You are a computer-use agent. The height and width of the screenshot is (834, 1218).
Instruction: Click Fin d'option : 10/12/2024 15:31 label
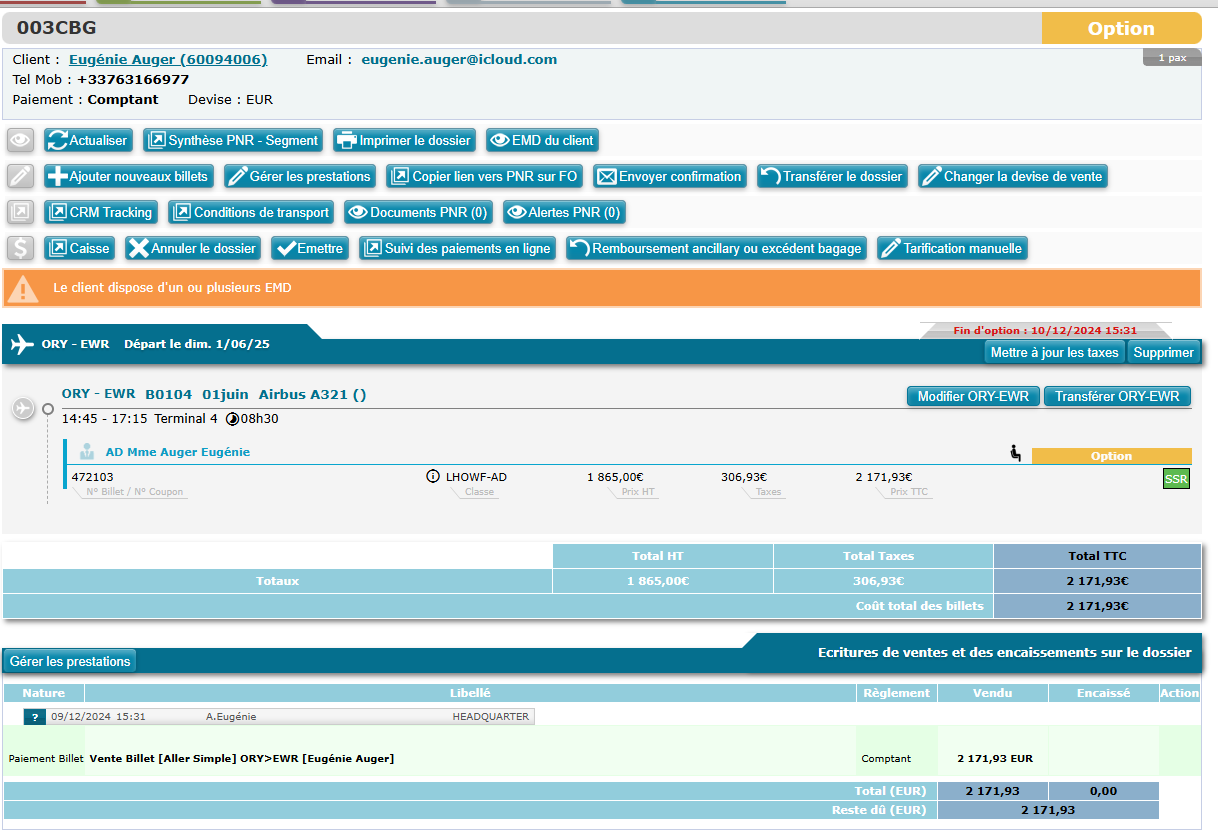click(1045, 330)
